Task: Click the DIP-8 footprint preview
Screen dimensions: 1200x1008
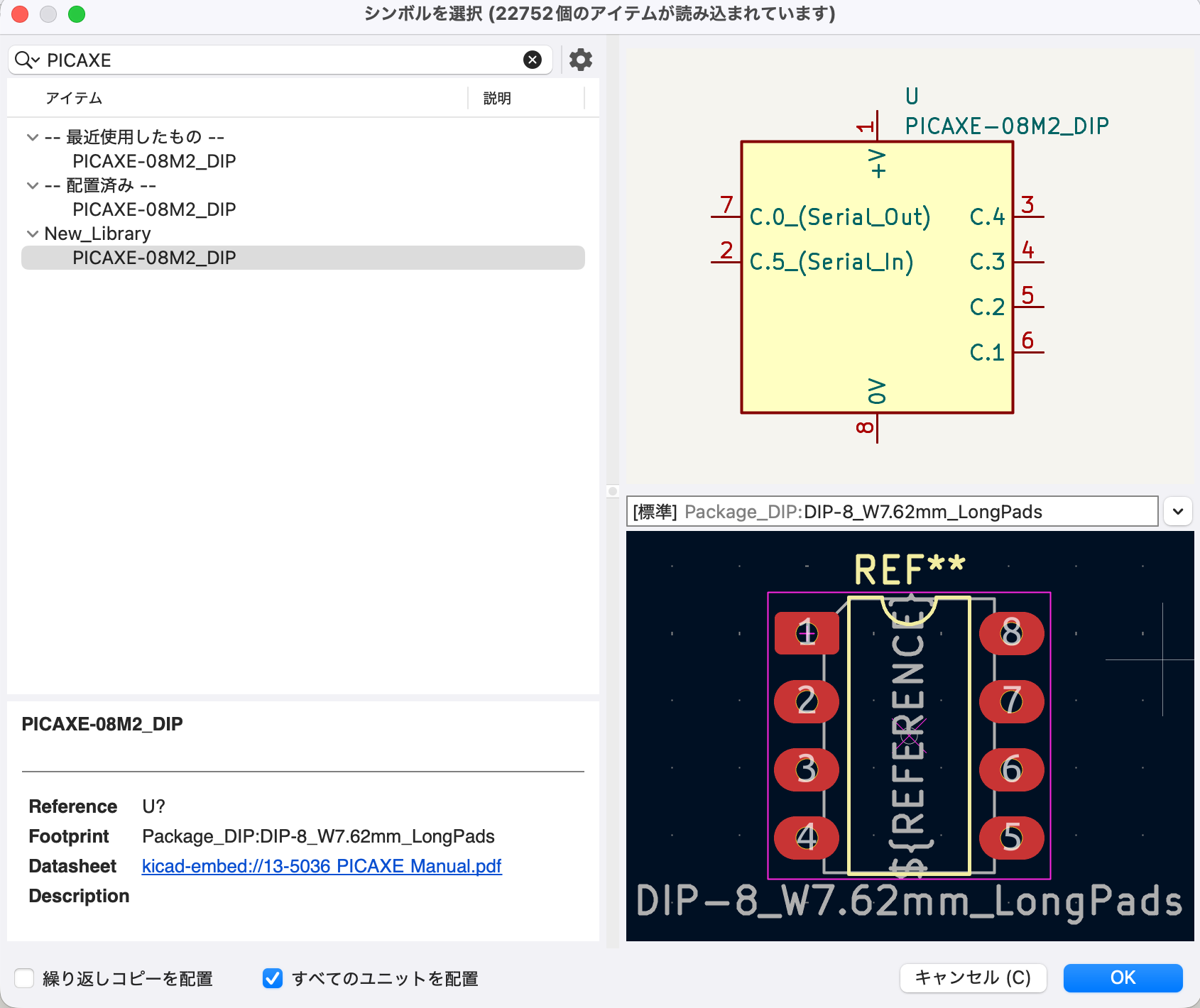Action: pyautogui.click(x=910, y=736)
